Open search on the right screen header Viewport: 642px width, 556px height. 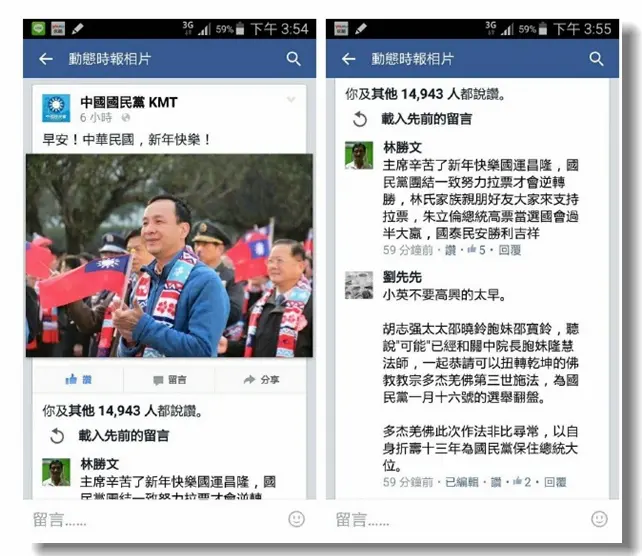pyautogui.click(x=596, y=59)
